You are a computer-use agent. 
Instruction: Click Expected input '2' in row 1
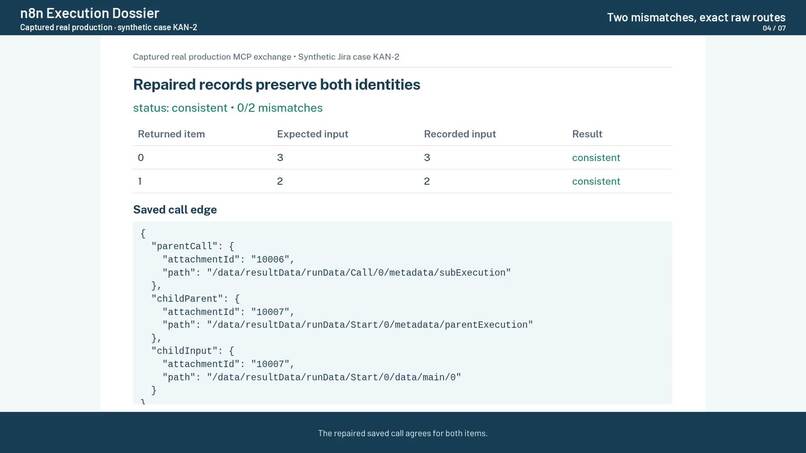click(x=280, y=181)
